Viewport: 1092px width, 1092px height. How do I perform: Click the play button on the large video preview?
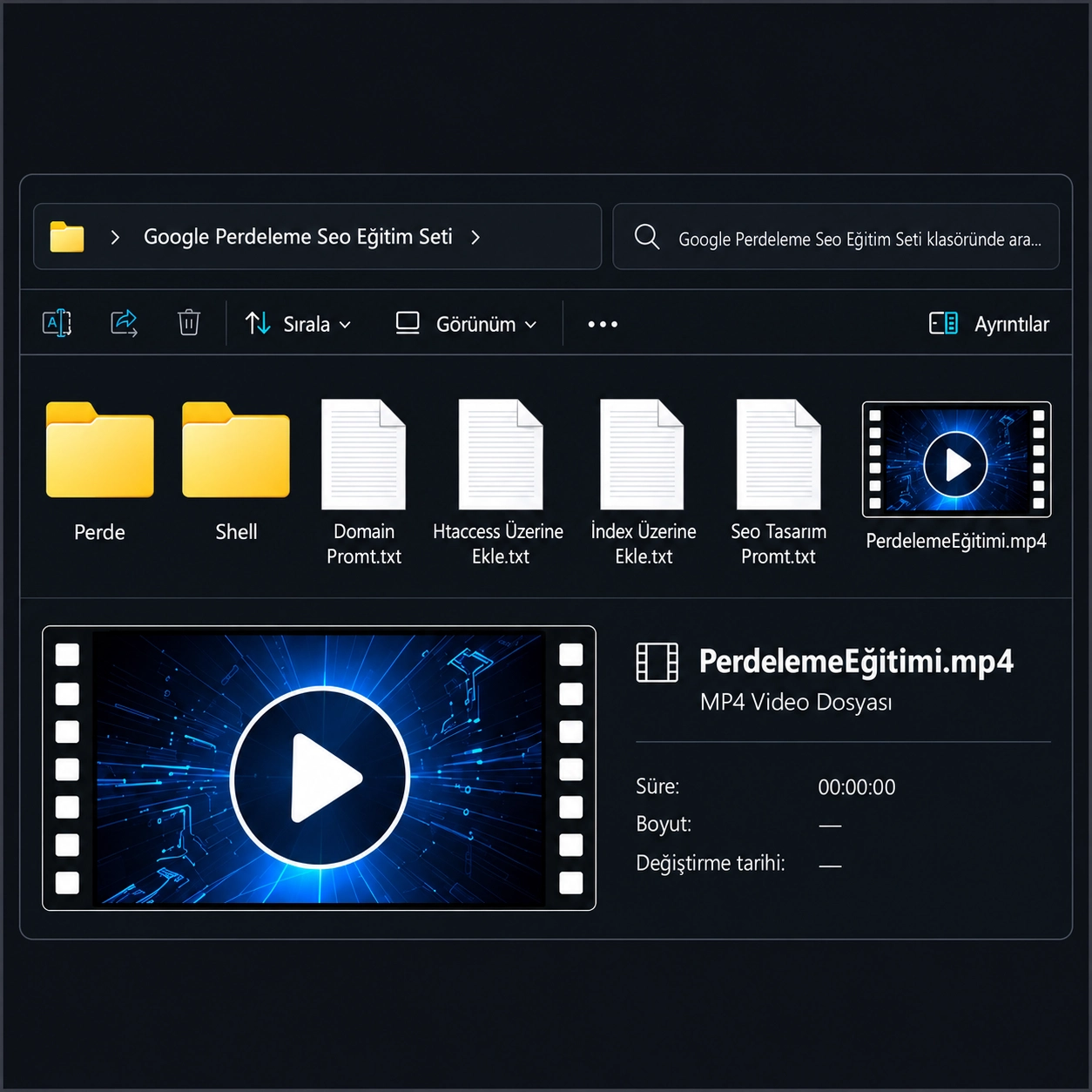320,777
